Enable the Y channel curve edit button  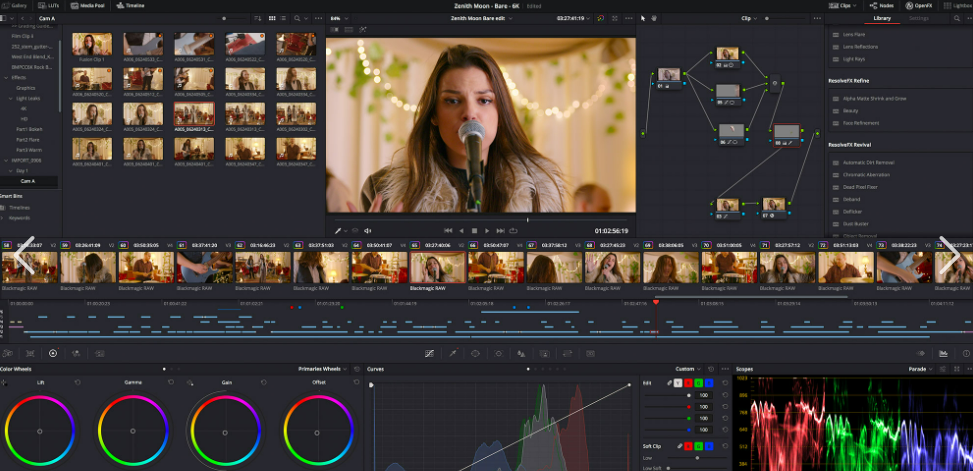pyautogui.click(x=678, y=383)
